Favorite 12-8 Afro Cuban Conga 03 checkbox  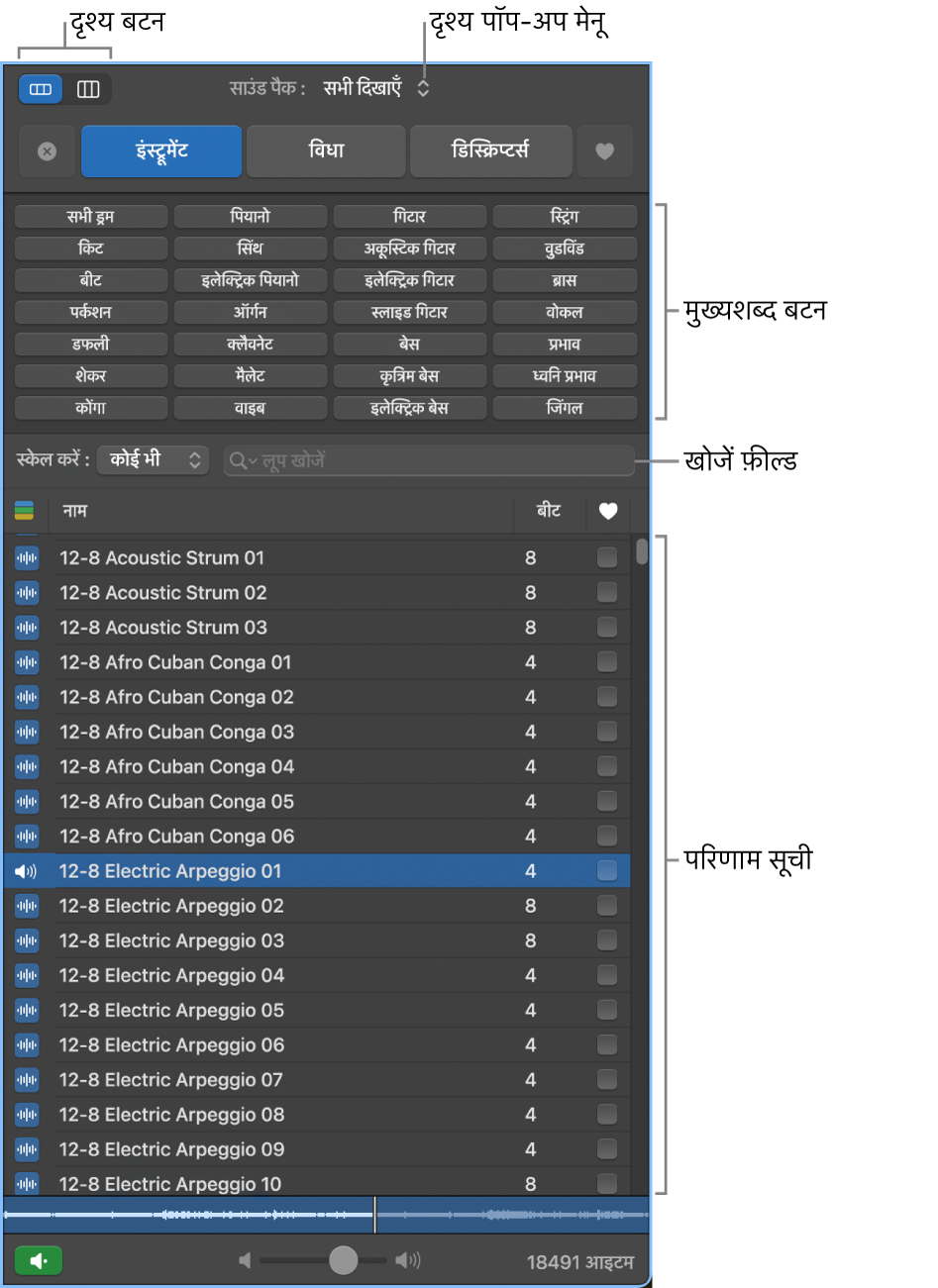click(607, 732)
